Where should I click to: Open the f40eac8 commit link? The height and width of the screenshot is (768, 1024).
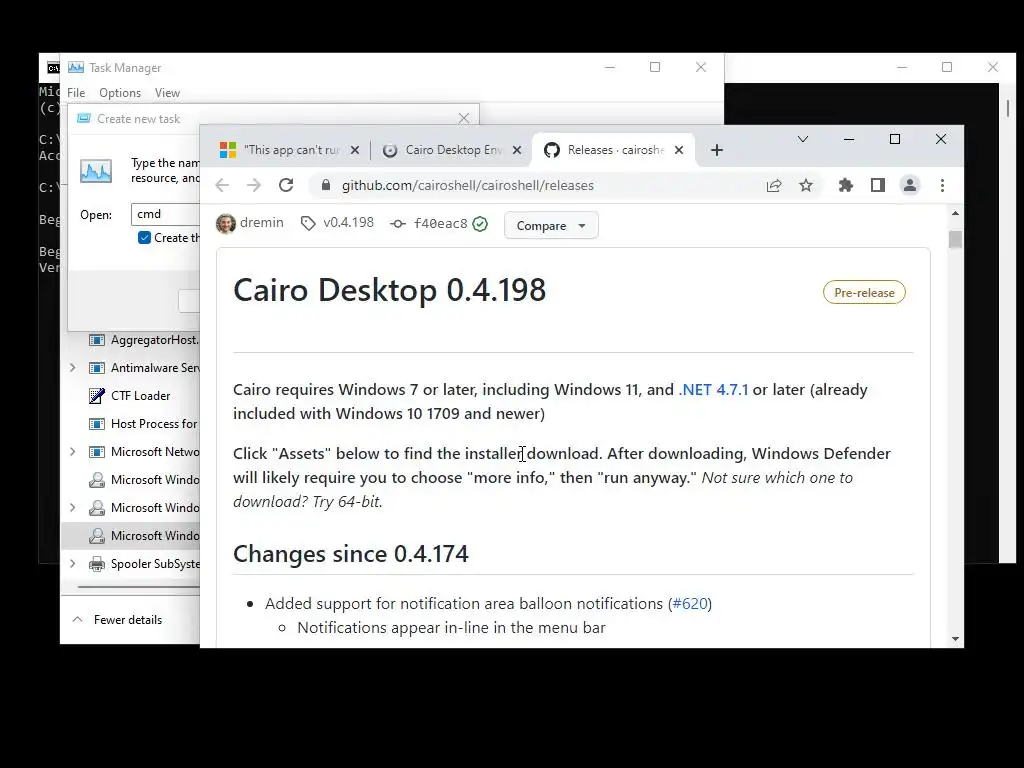point(441,223)
